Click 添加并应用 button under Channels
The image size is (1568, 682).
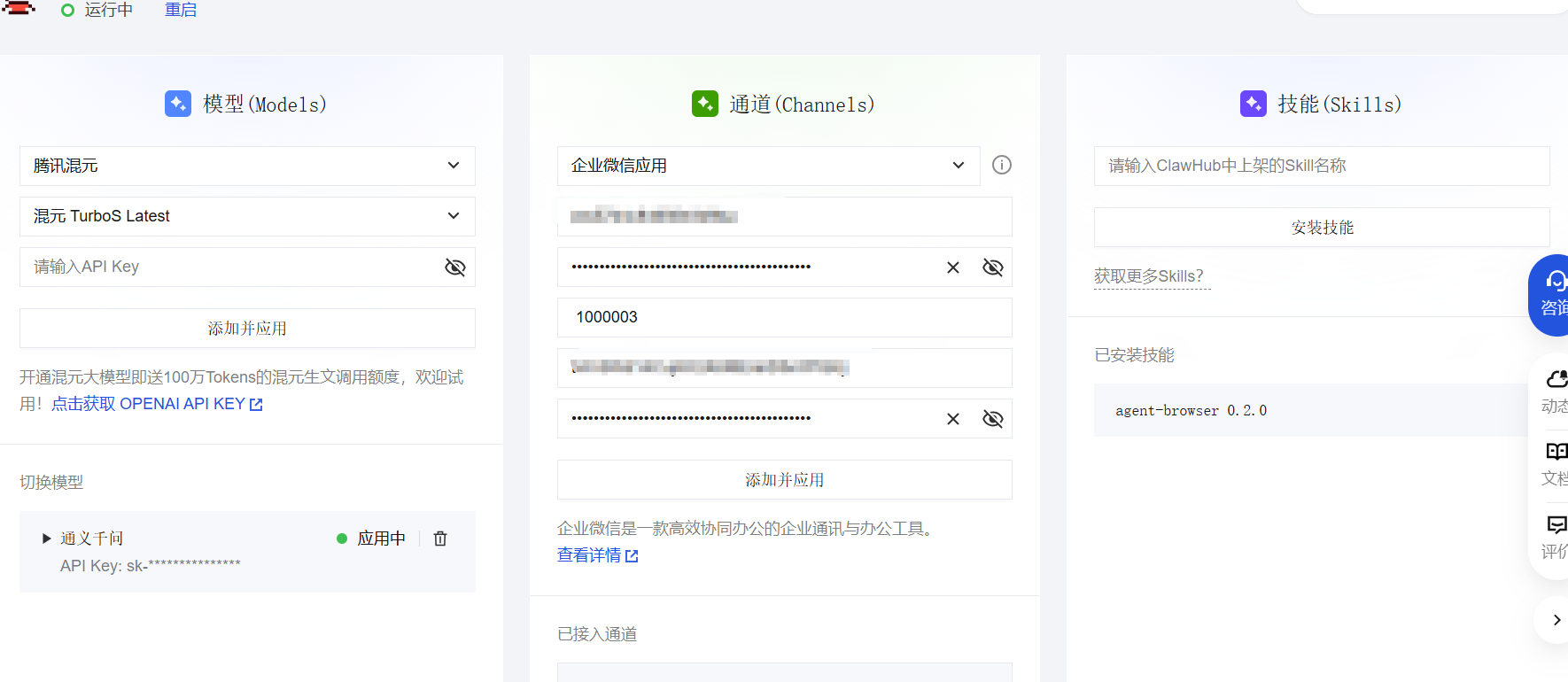(784, 479)
